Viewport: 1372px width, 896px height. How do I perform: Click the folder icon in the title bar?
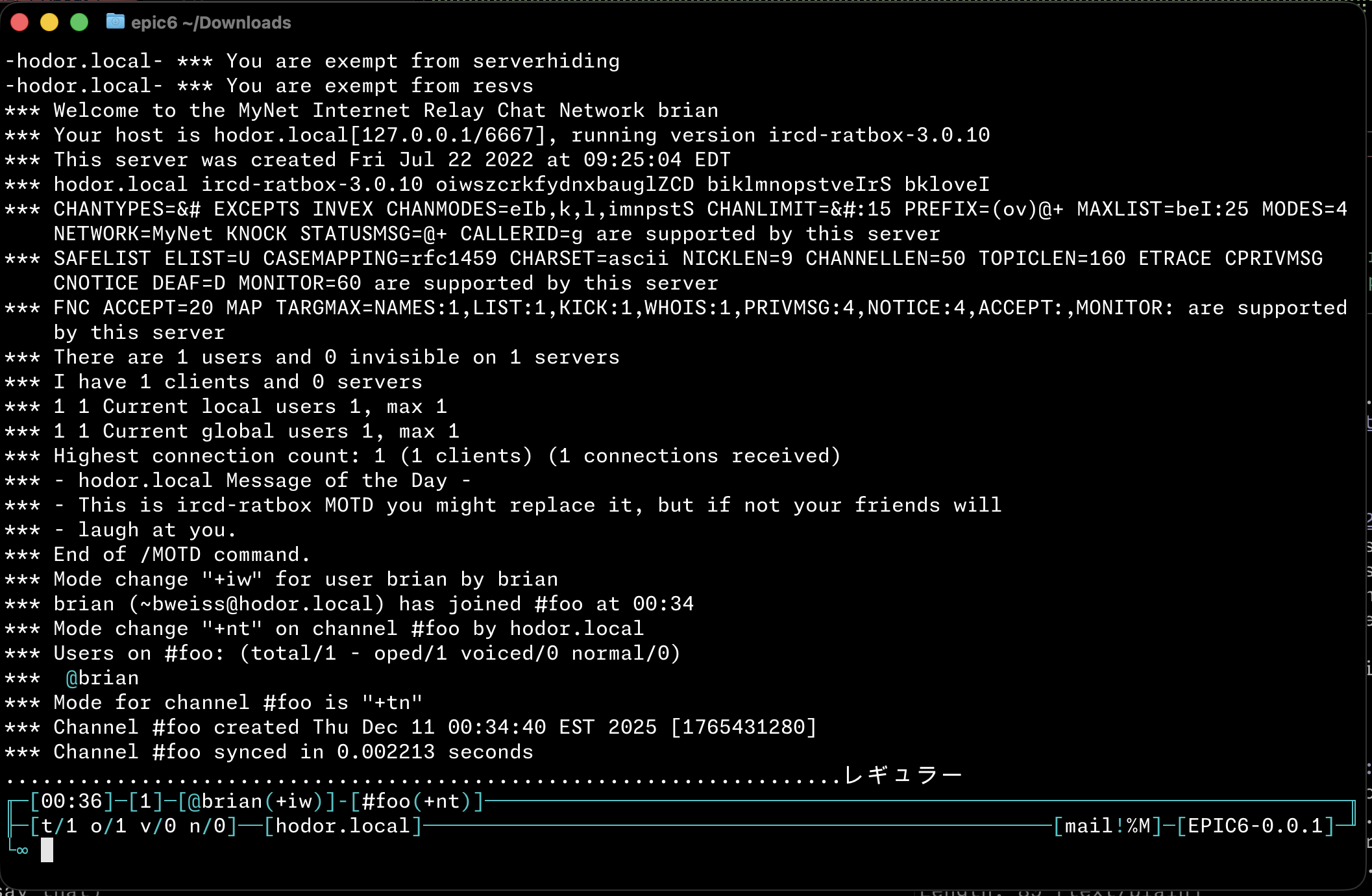click(x=115, y=22)
